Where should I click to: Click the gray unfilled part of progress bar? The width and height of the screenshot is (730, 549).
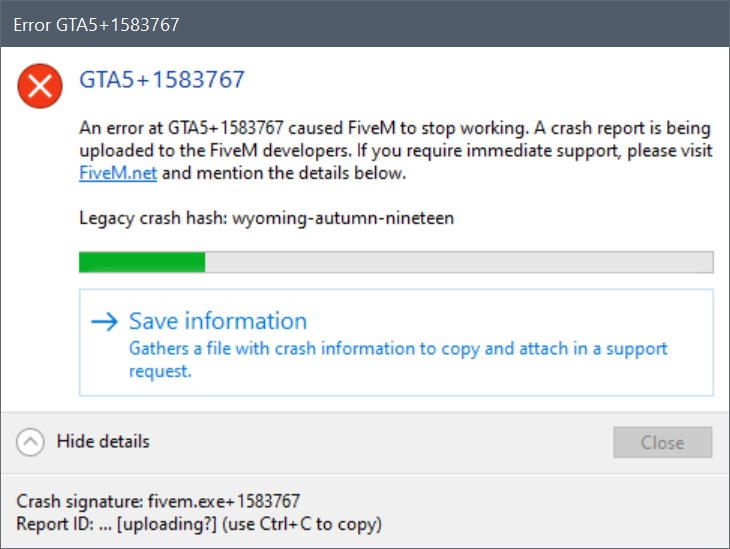click(x=458, y=262)
